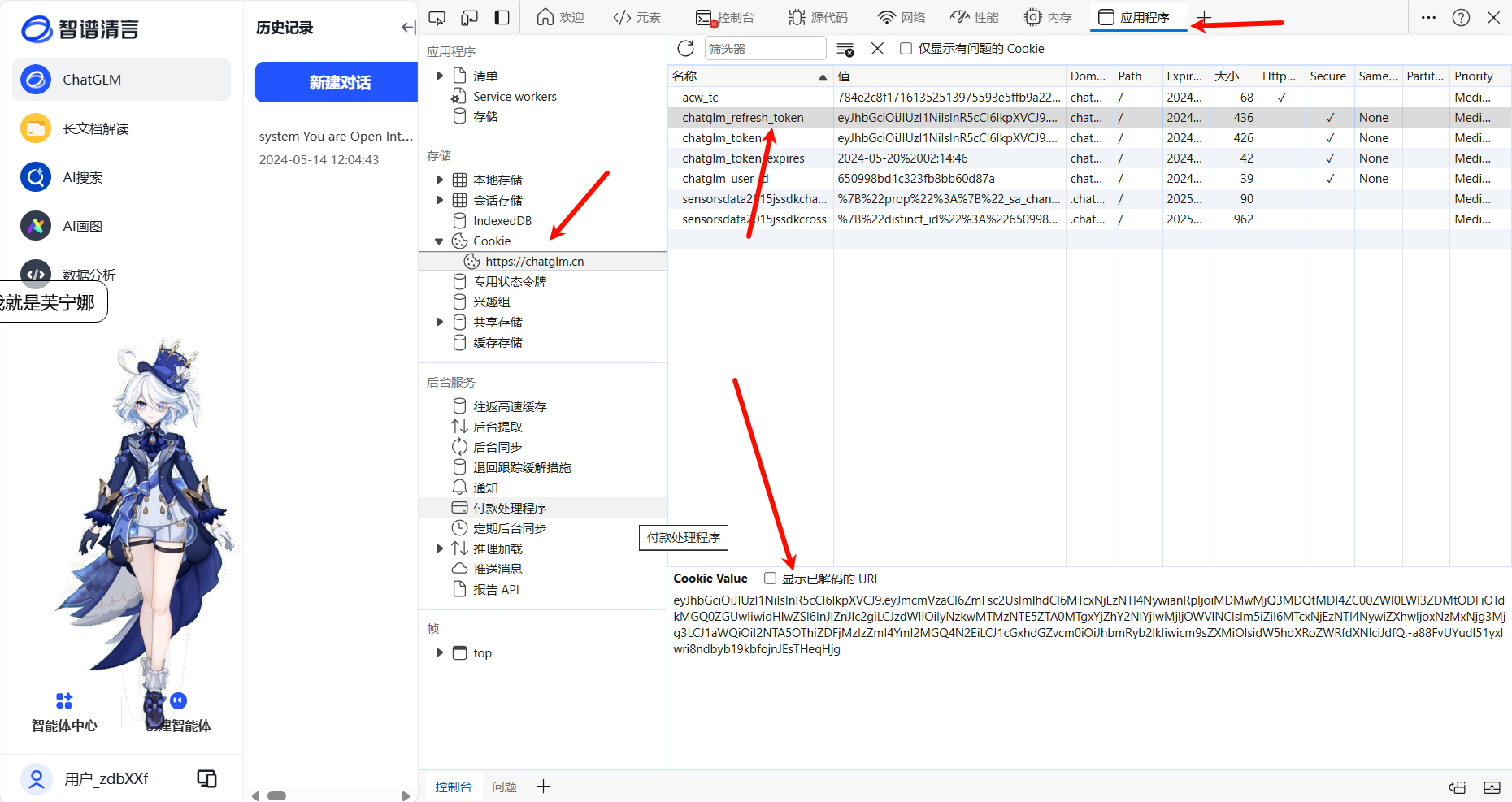1512x802 pixels.
Task: Click the inspect element picker icon
Action: point(437,17)
